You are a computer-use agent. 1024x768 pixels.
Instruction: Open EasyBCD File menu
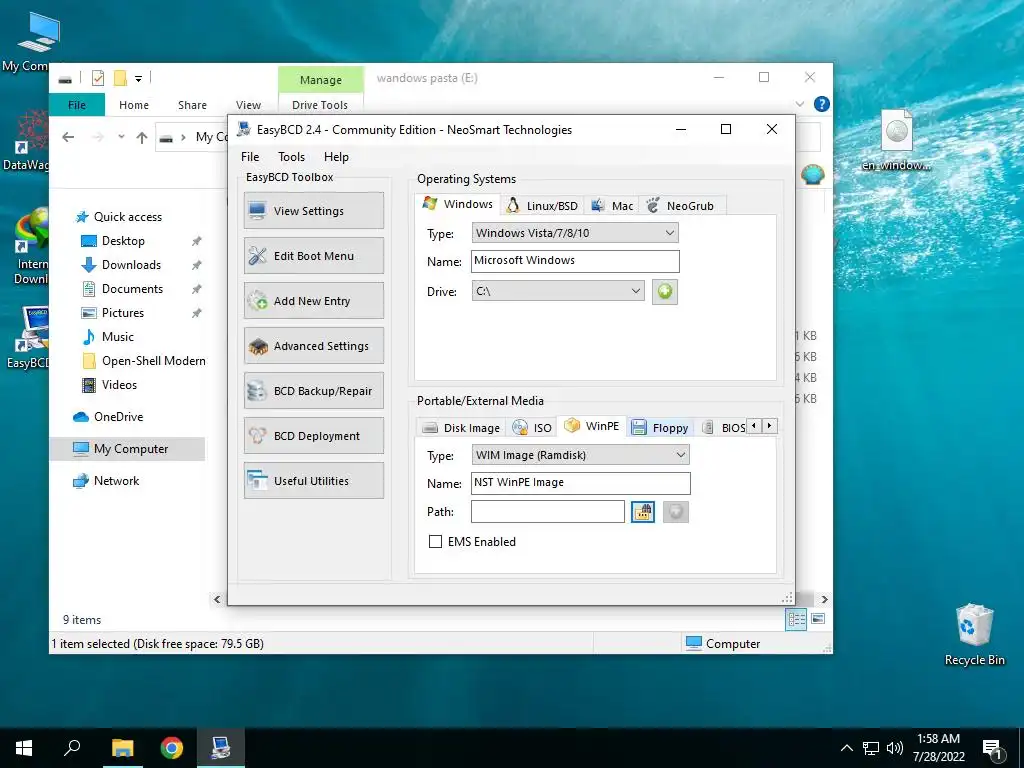[x=249, y=157]
